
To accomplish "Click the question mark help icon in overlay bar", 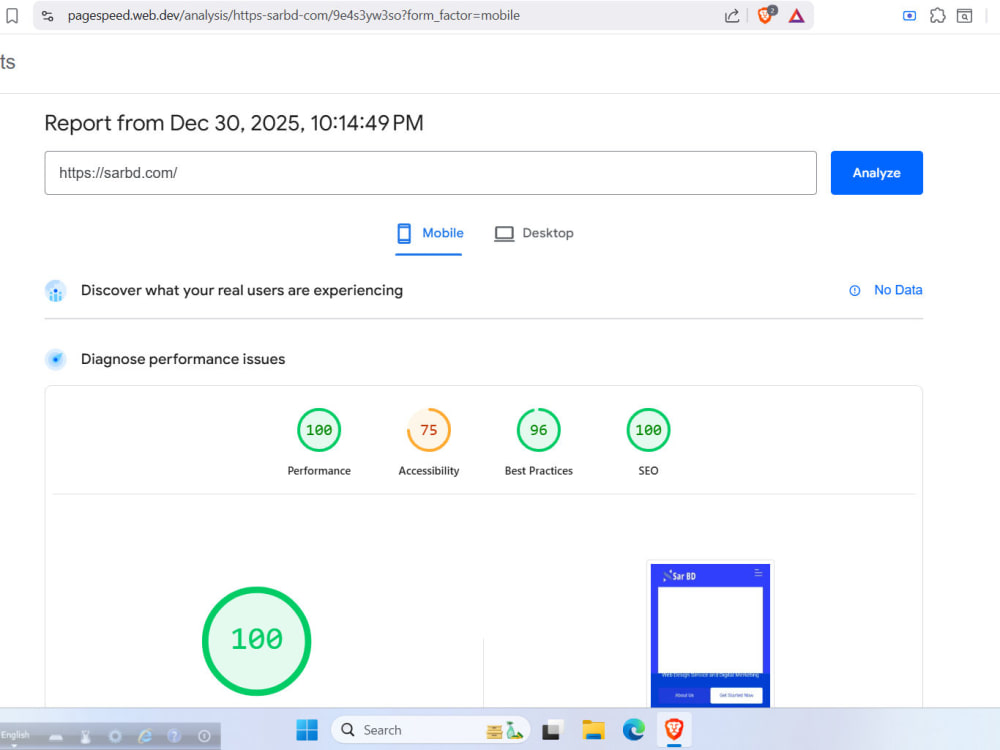I will (x=174, y=737).
